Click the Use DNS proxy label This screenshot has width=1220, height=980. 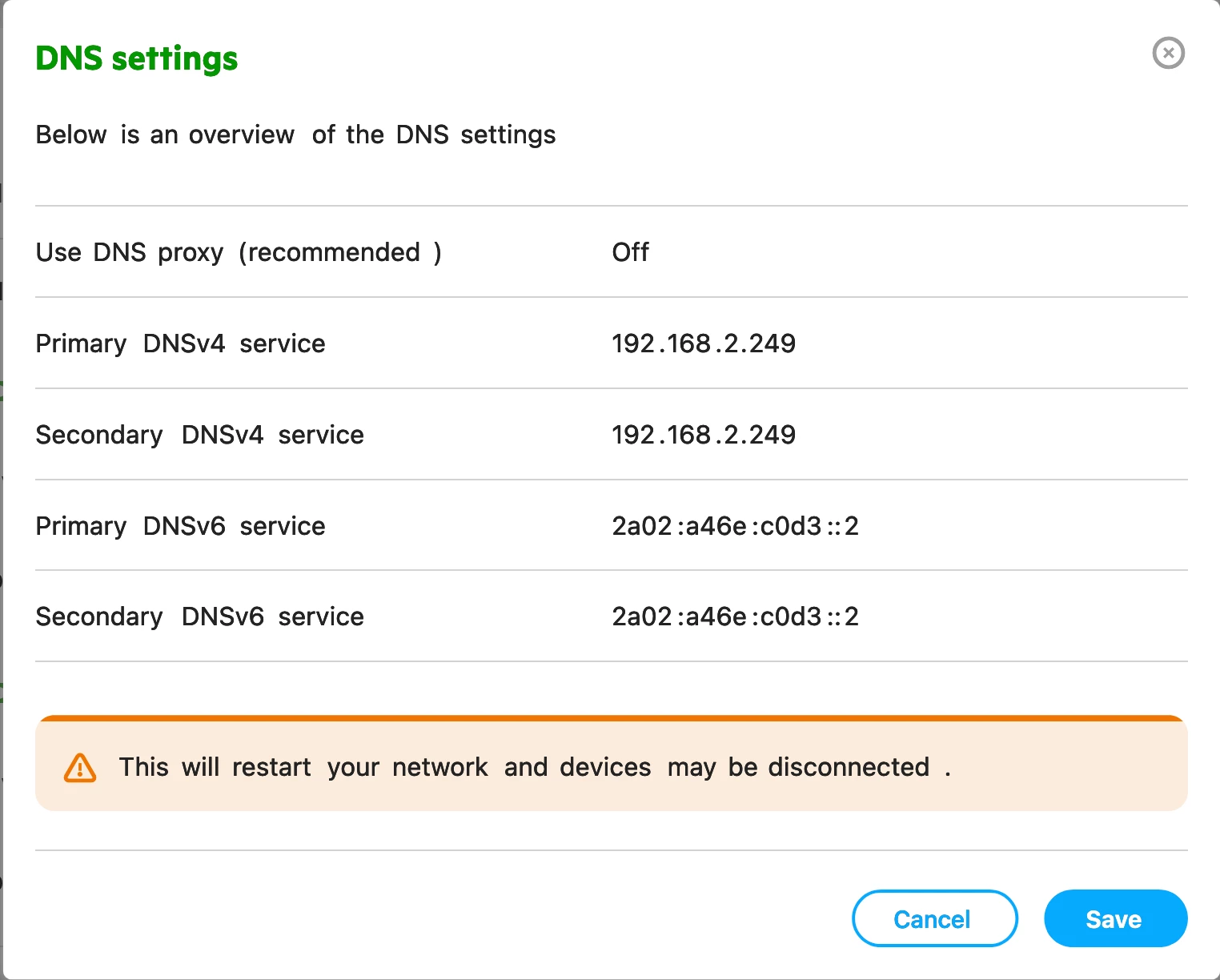(x=239, y=253)
